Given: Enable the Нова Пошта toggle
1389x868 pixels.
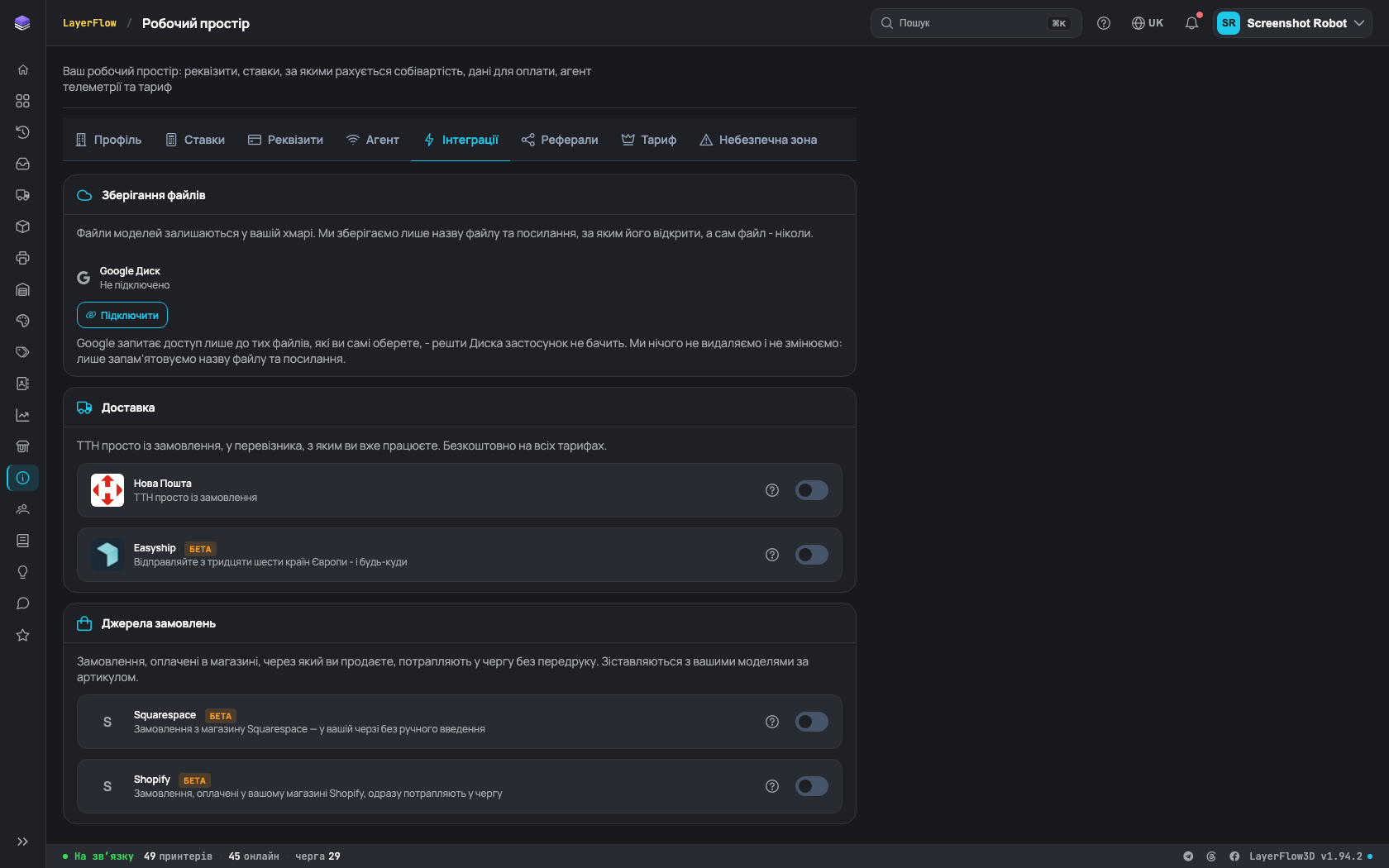Looking at the screenshot, I should click(812, 490).
